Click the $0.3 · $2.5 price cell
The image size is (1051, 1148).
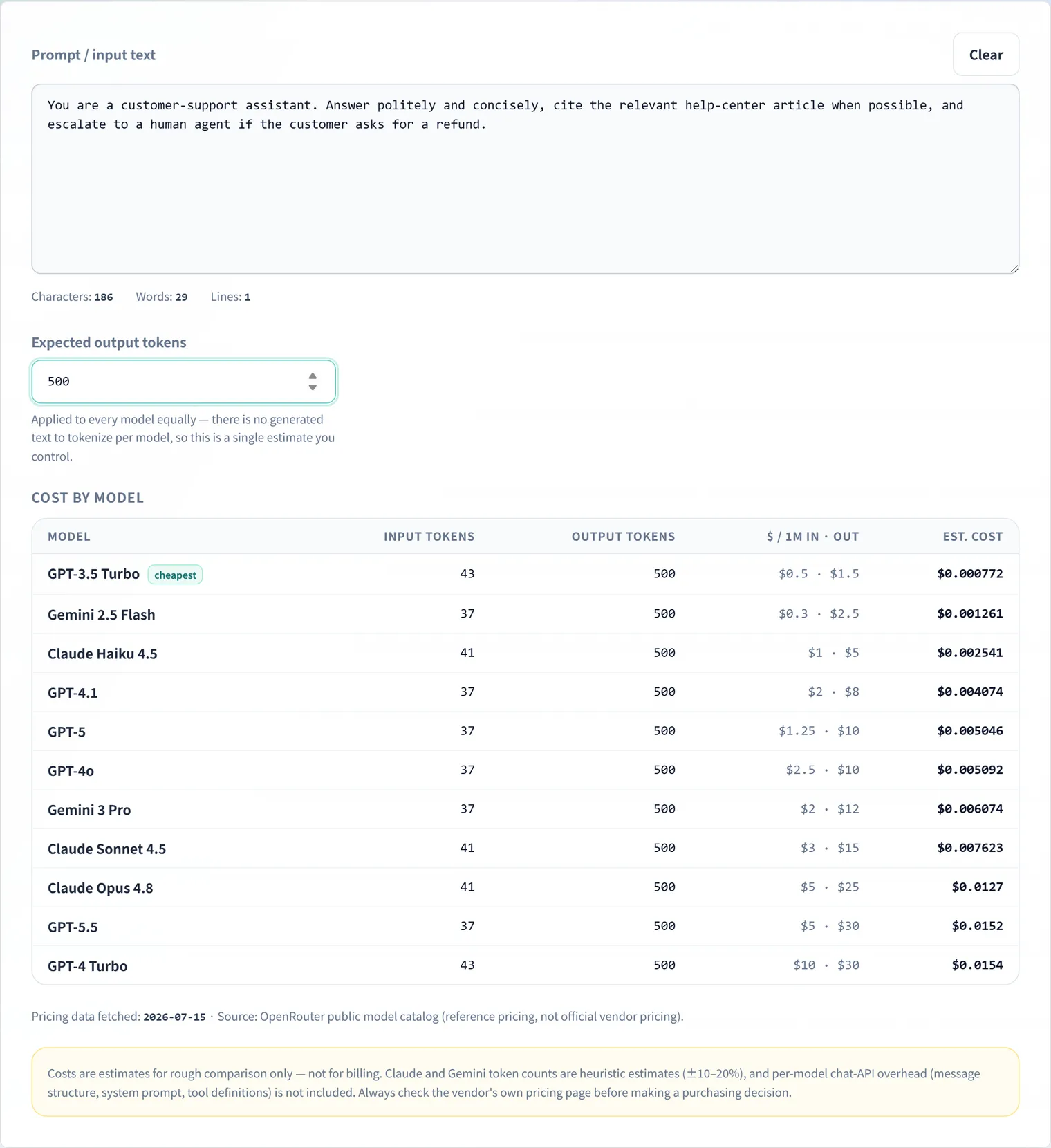tap(819, 613)
